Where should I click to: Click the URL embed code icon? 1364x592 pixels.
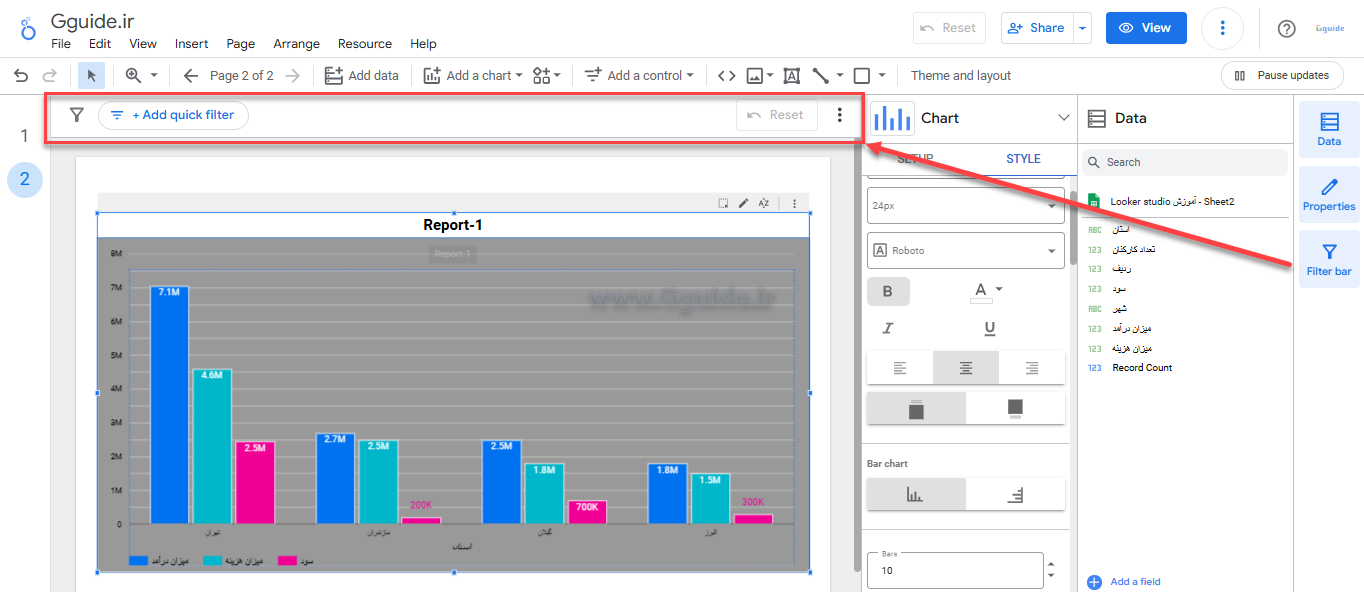[x=727, y=76]
